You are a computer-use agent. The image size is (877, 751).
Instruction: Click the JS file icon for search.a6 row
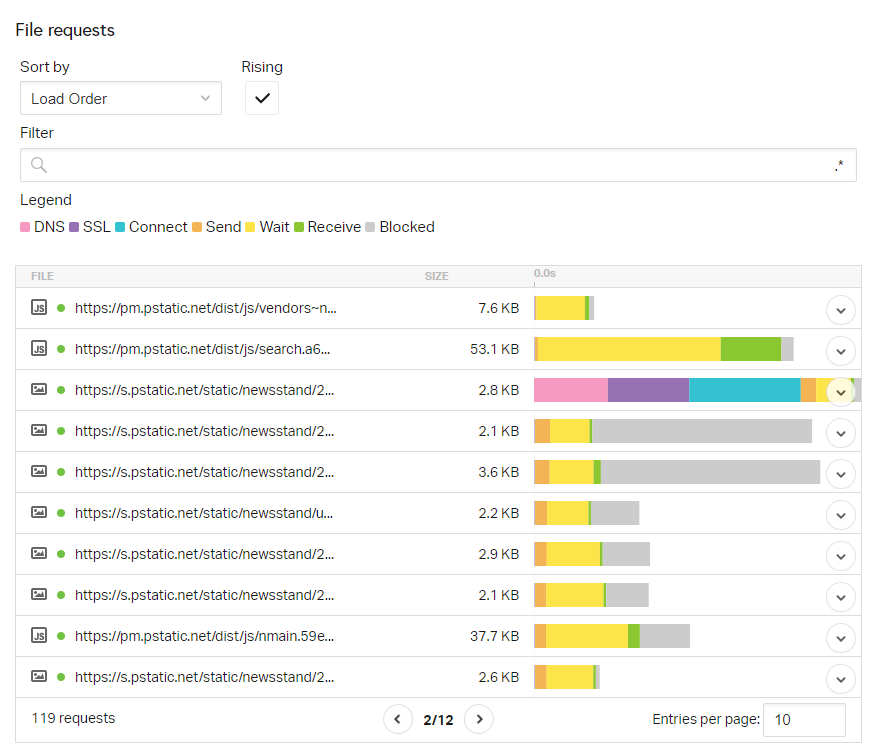click(39, 348)
